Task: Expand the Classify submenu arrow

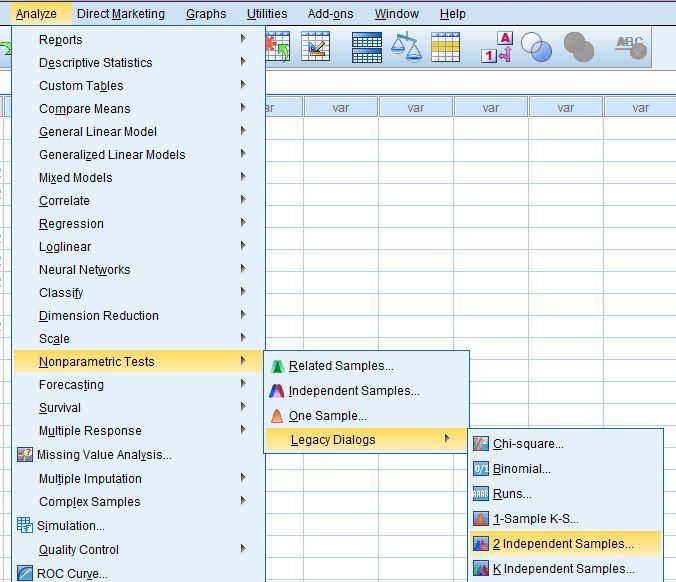Action: click(243, 291)
